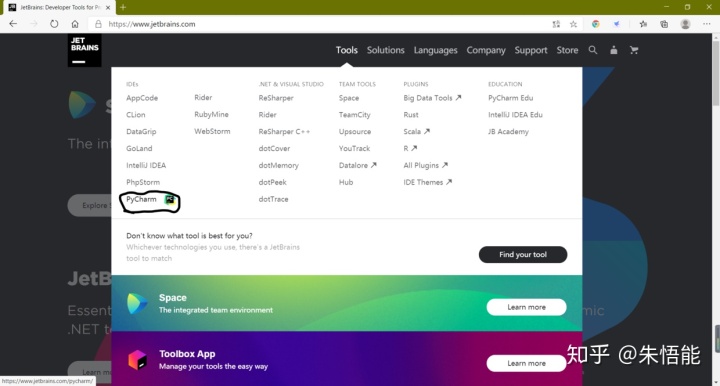Open the dotTrace link
Viewport: 720px width, 386px height.
coord(273,199)
